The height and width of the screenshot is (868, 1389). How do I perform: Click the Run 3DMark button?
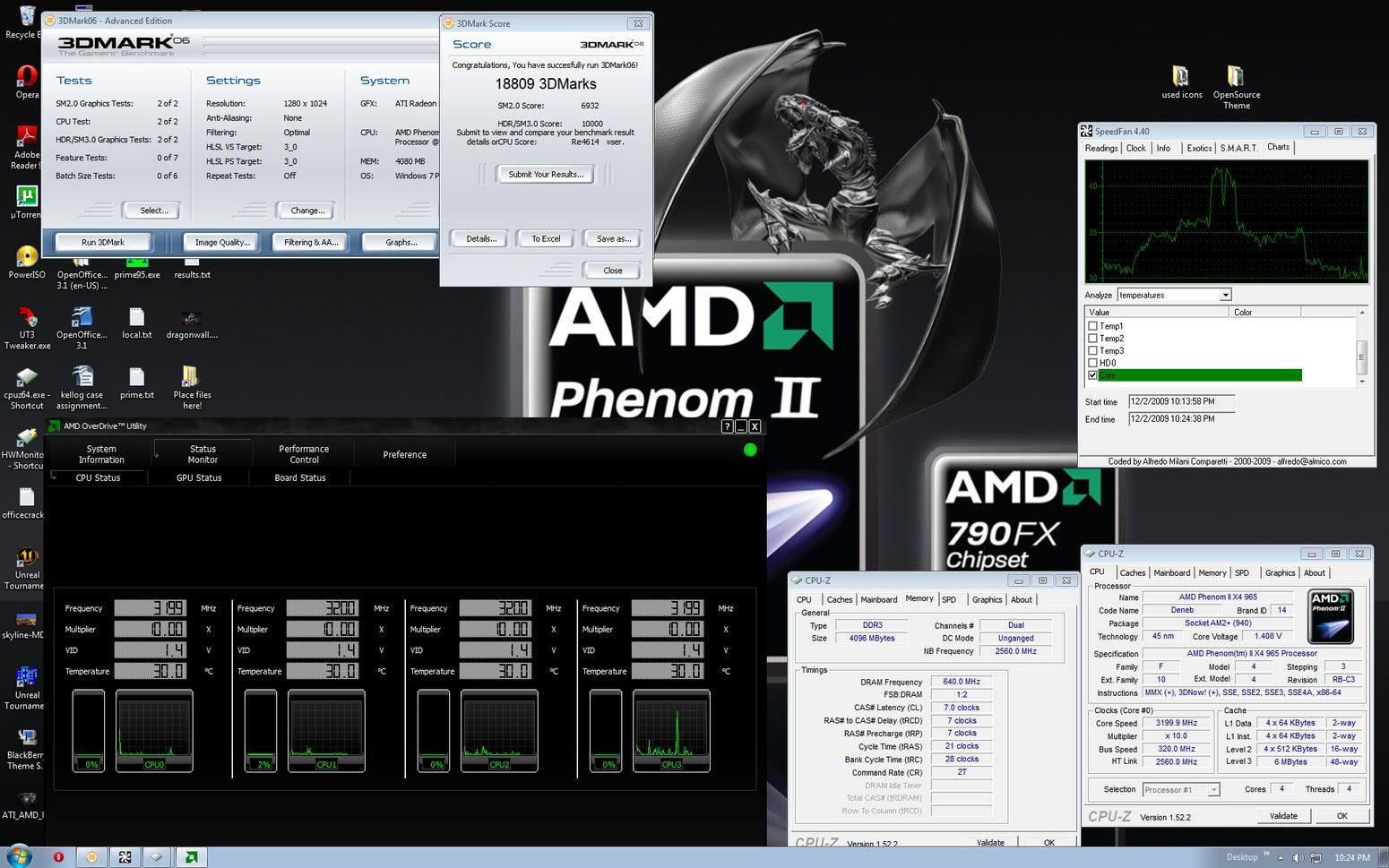[103, 242]
